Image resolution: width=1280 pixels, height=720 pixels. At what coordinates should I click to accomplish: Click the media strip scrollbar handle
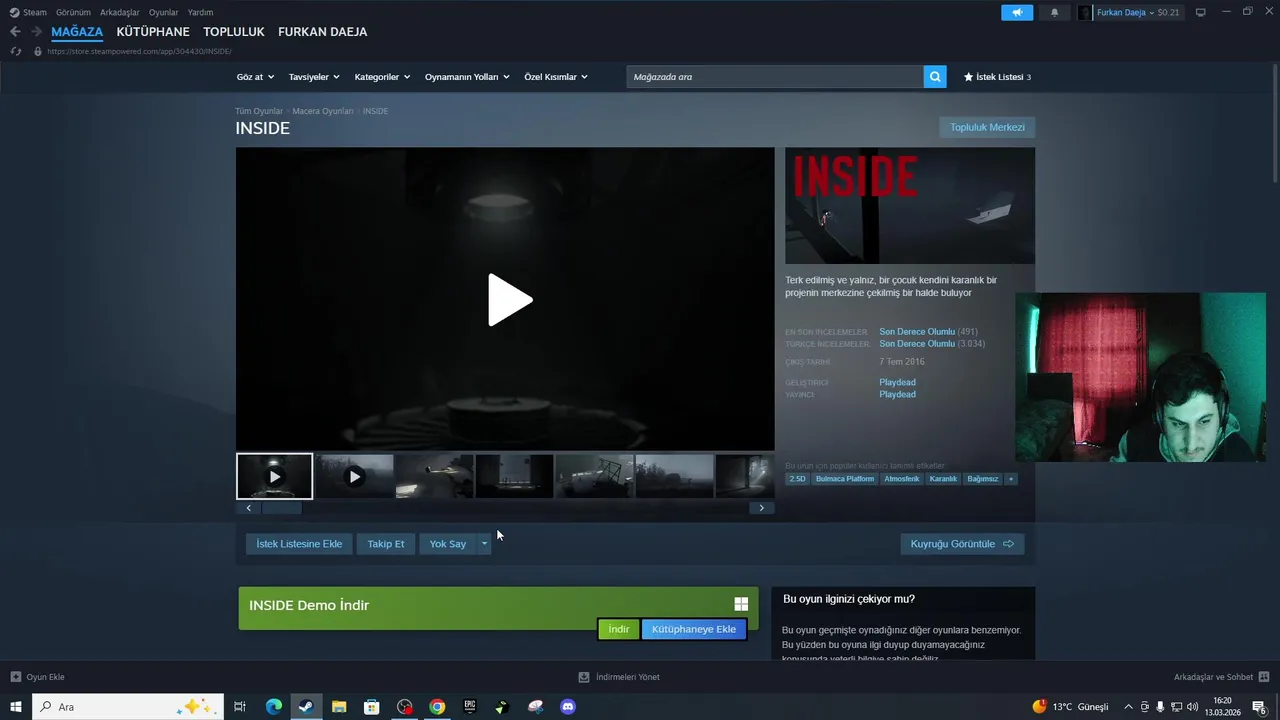tap(281, 508)
